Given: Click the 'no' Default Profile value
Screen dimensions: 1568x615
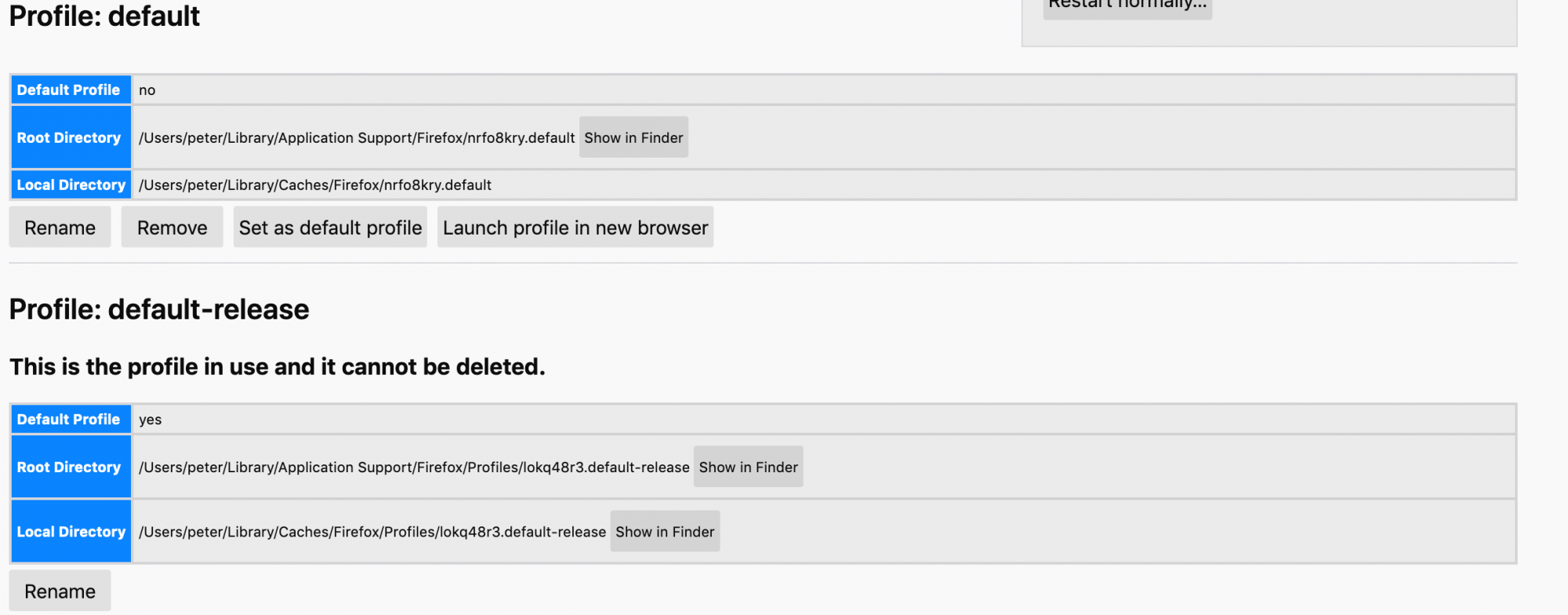Looking at the screenshot, I should pos(147,90).
